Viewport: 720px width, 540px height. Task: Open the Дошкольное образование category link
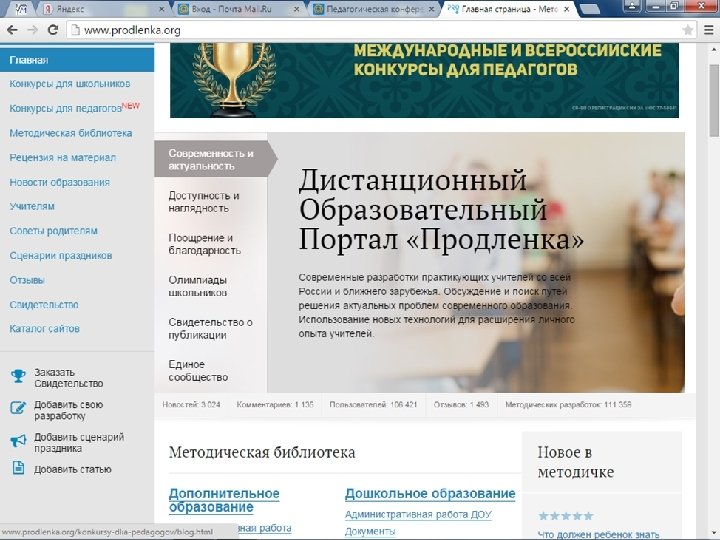coord(430,494)
